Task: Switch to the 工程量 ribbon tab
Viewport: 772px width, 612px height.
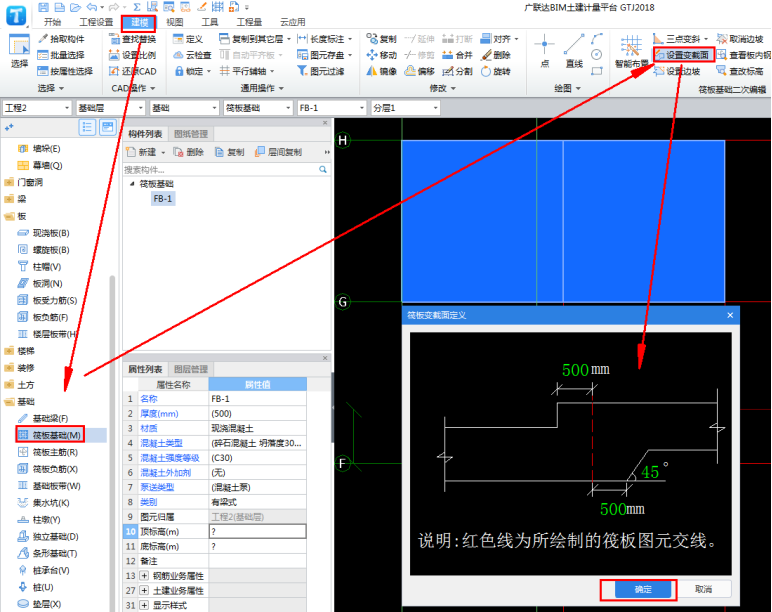Action: [249, 22]
